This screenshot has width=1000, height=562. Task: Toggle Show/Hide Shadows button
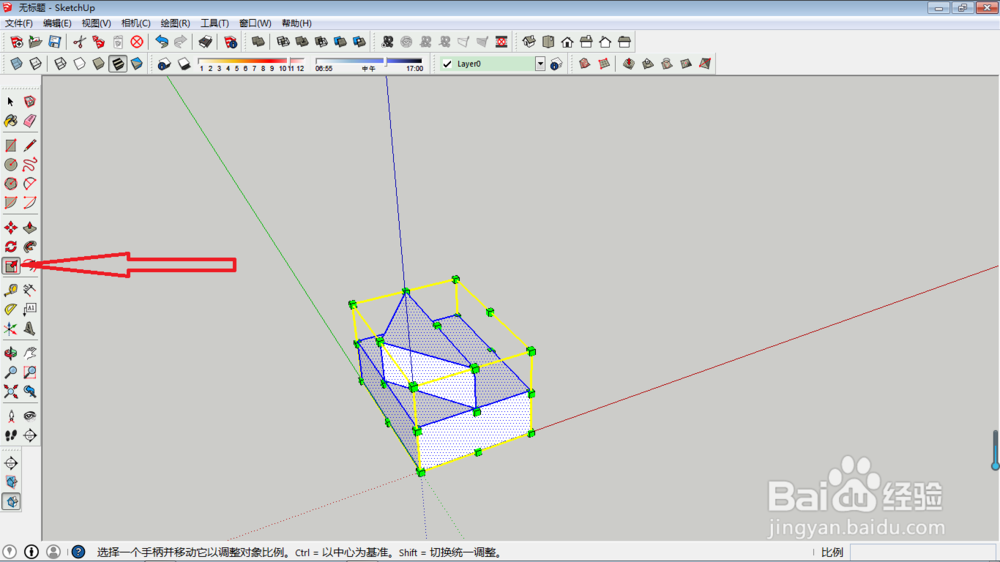pyautogui.click(x=184, y=64)
